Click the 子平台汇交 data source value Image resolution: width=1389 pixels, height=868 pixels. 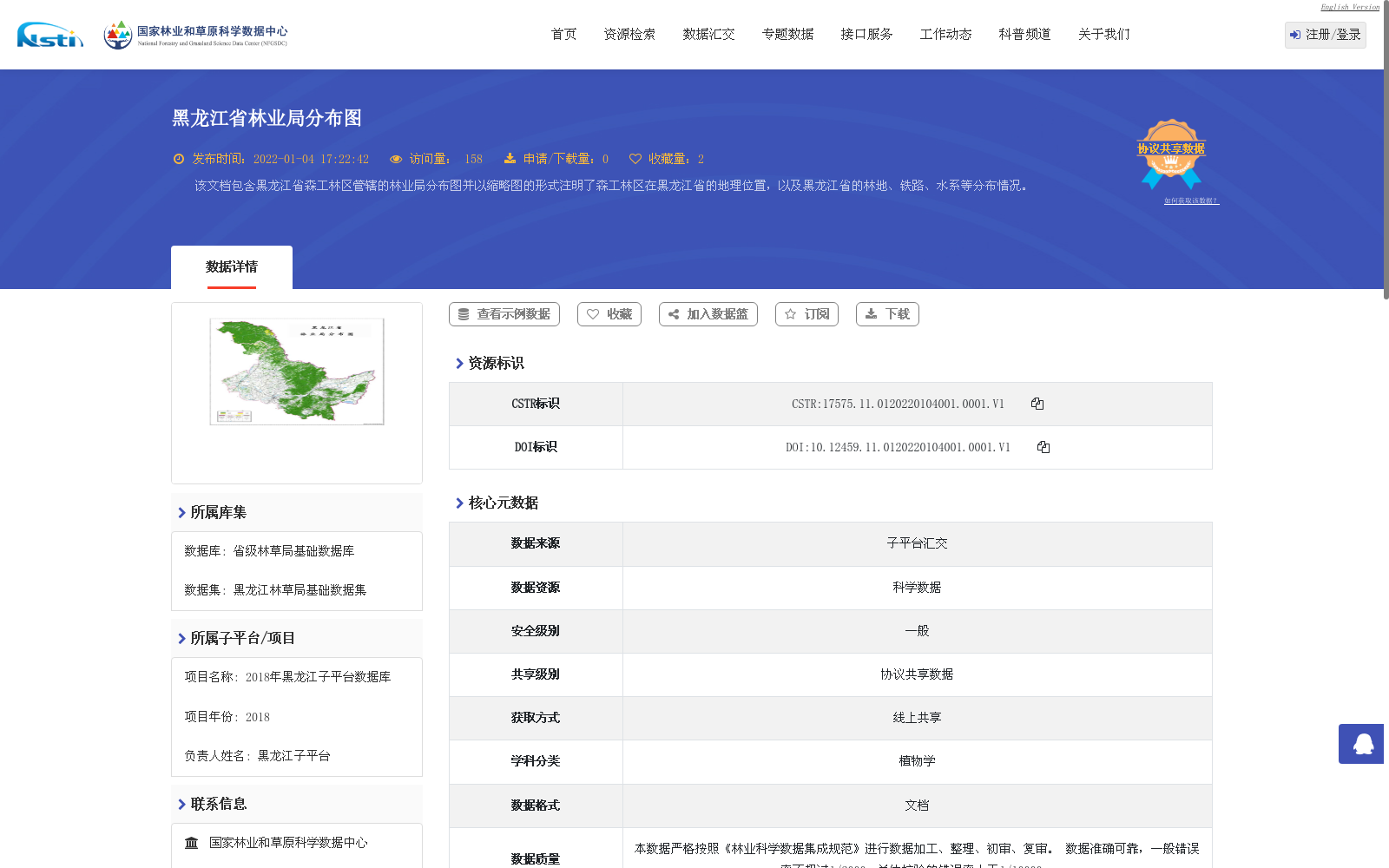(917, 543)
